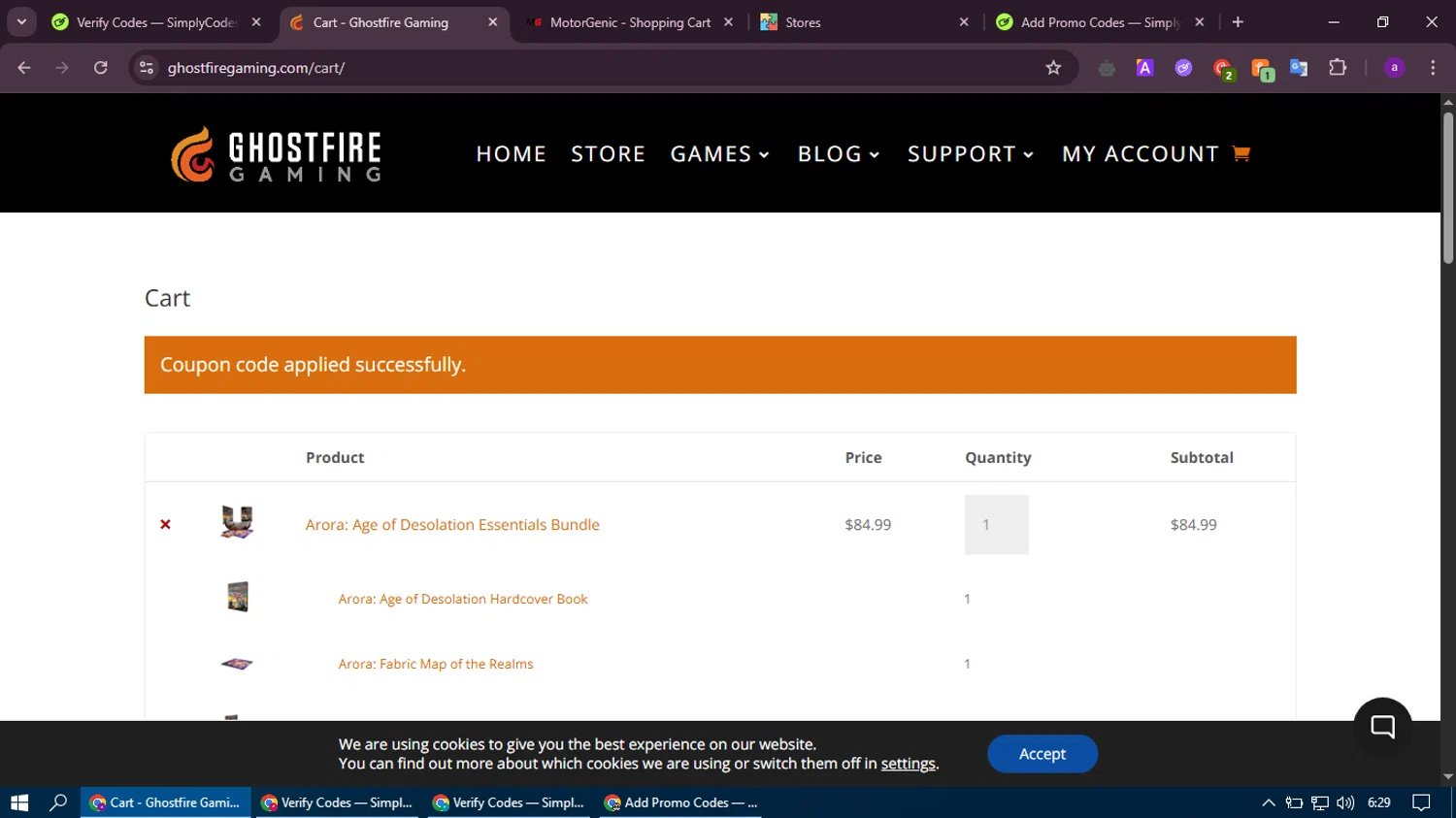This screenshot has height=818, width=1456.
Task: Open the STORE page
Action: pos(609,154)
